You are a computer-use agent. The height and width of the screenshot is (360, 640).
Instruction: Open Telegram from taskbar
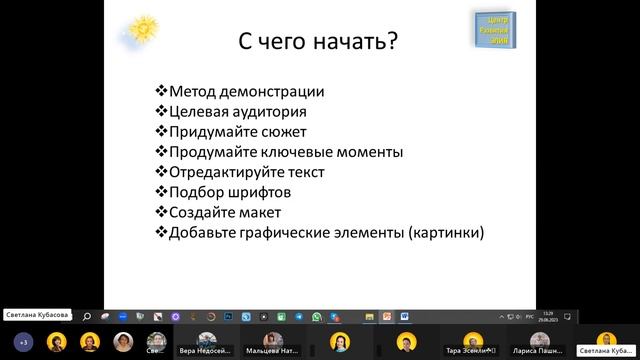299,317
